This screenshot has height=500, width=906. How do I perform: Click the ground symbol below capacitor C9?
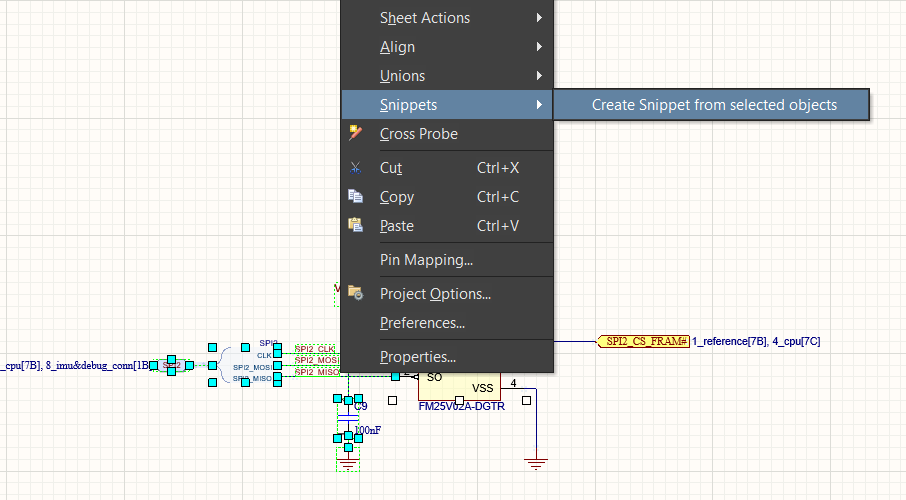(x=348, y=463)
